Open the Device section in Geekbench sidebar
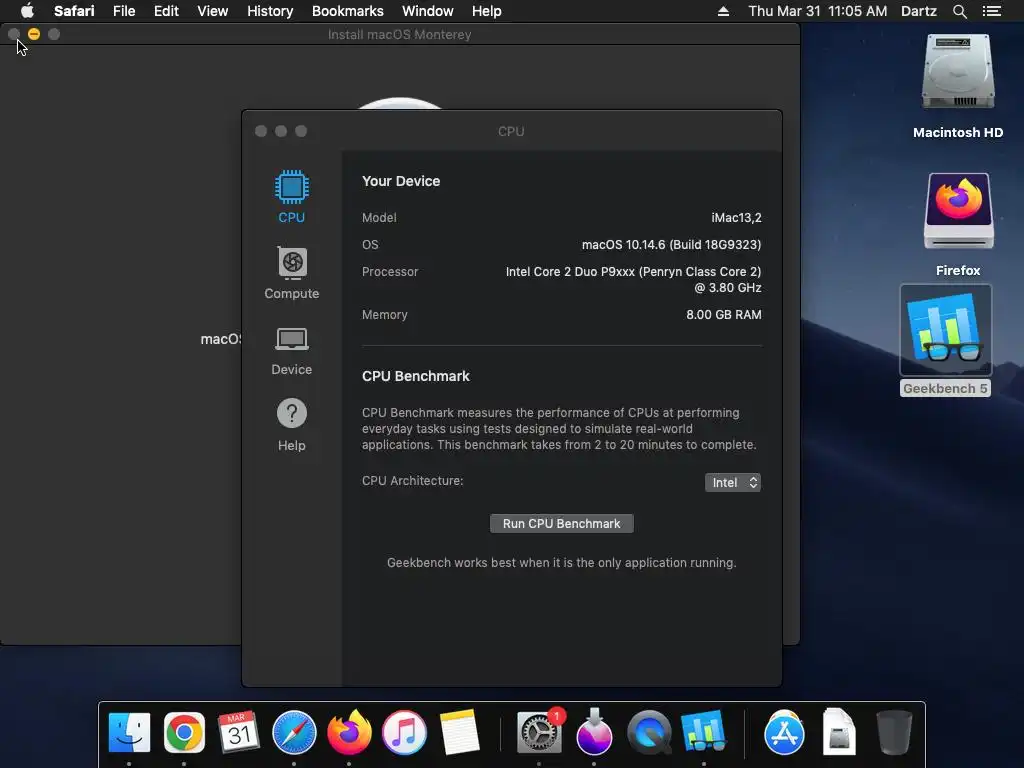Screen dimensions: 1024x768 click(x=291, y=351)
